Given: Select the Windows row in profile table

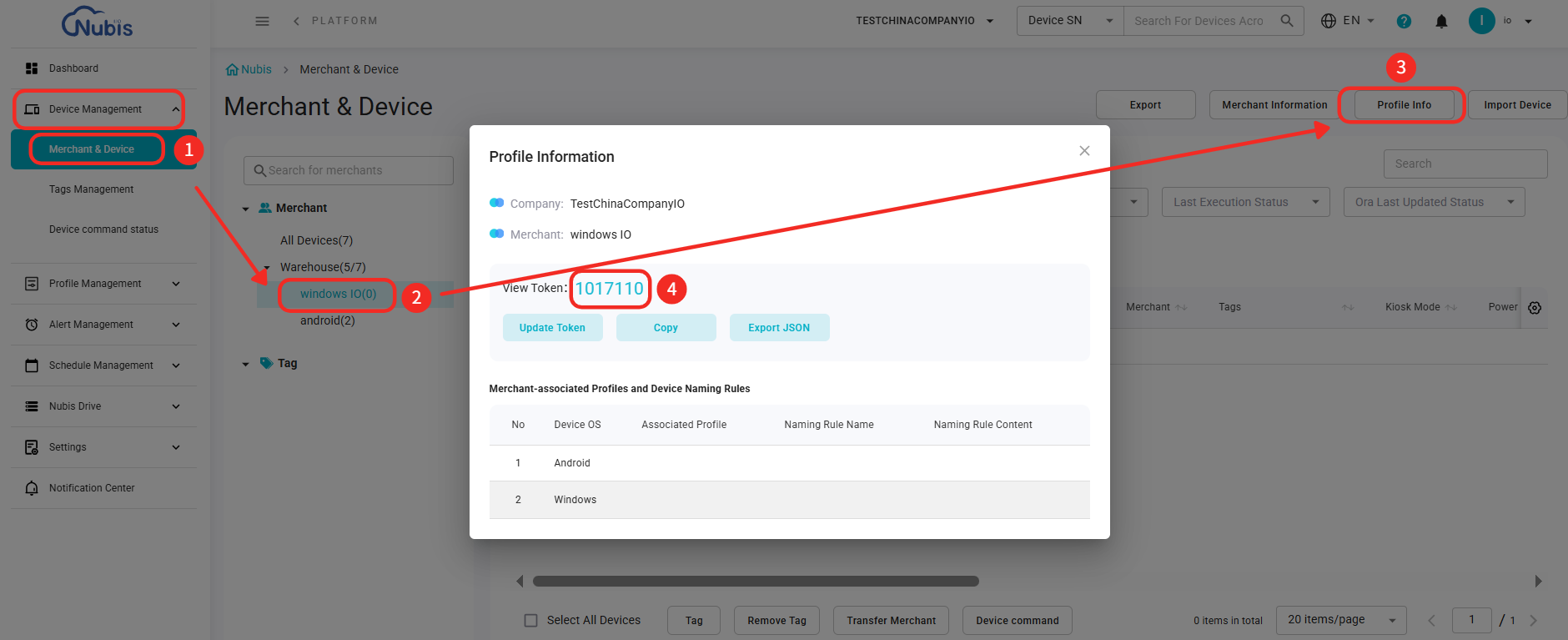Looking at the screenshot, I should pos(789,500).
